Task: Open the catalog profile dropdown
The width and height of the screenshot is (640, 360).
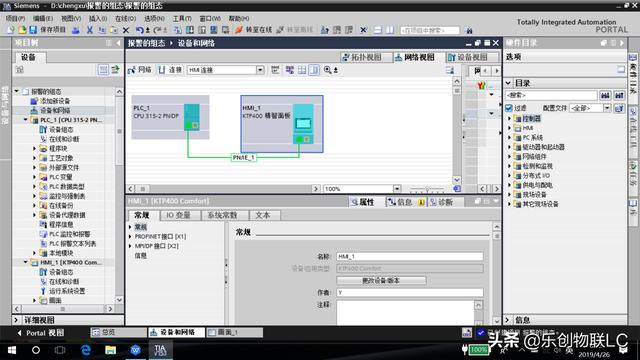Action: click(x=607, y=108)
